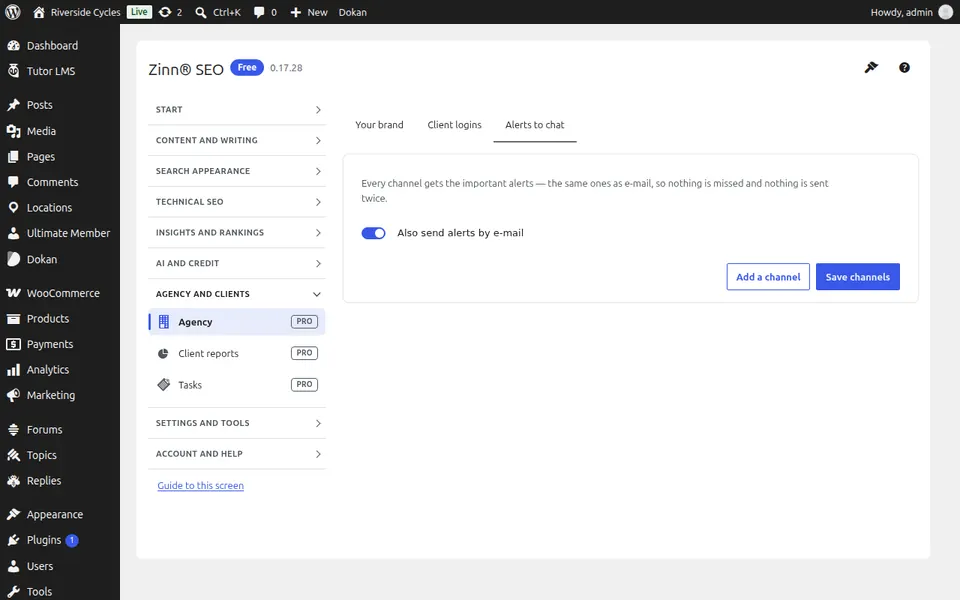Open the Tasks menu item
The image size is (960, 600).
point(237,385)
